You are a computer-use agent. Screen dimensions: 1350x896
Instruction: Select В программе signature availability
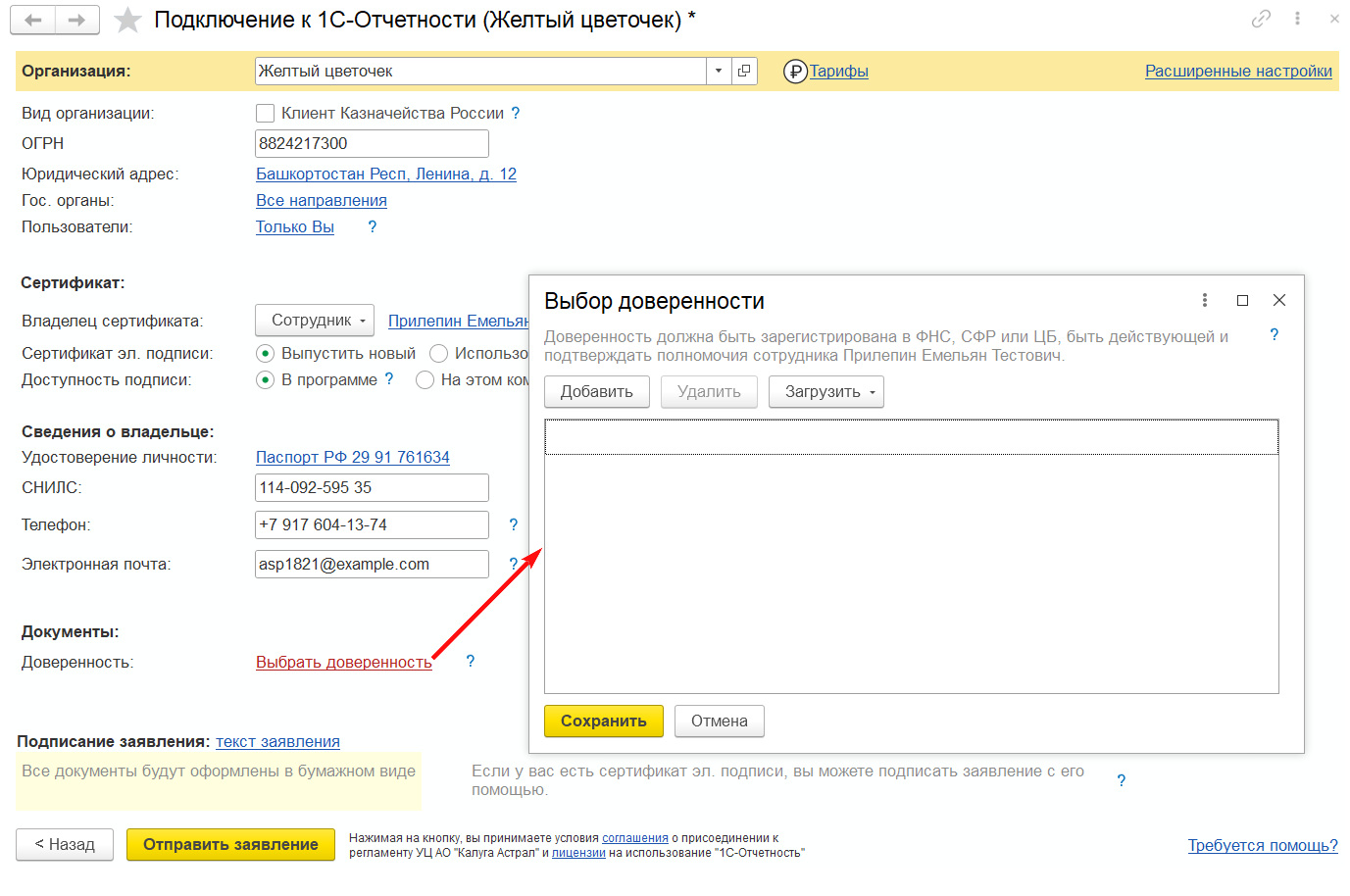tap(265, 379)
